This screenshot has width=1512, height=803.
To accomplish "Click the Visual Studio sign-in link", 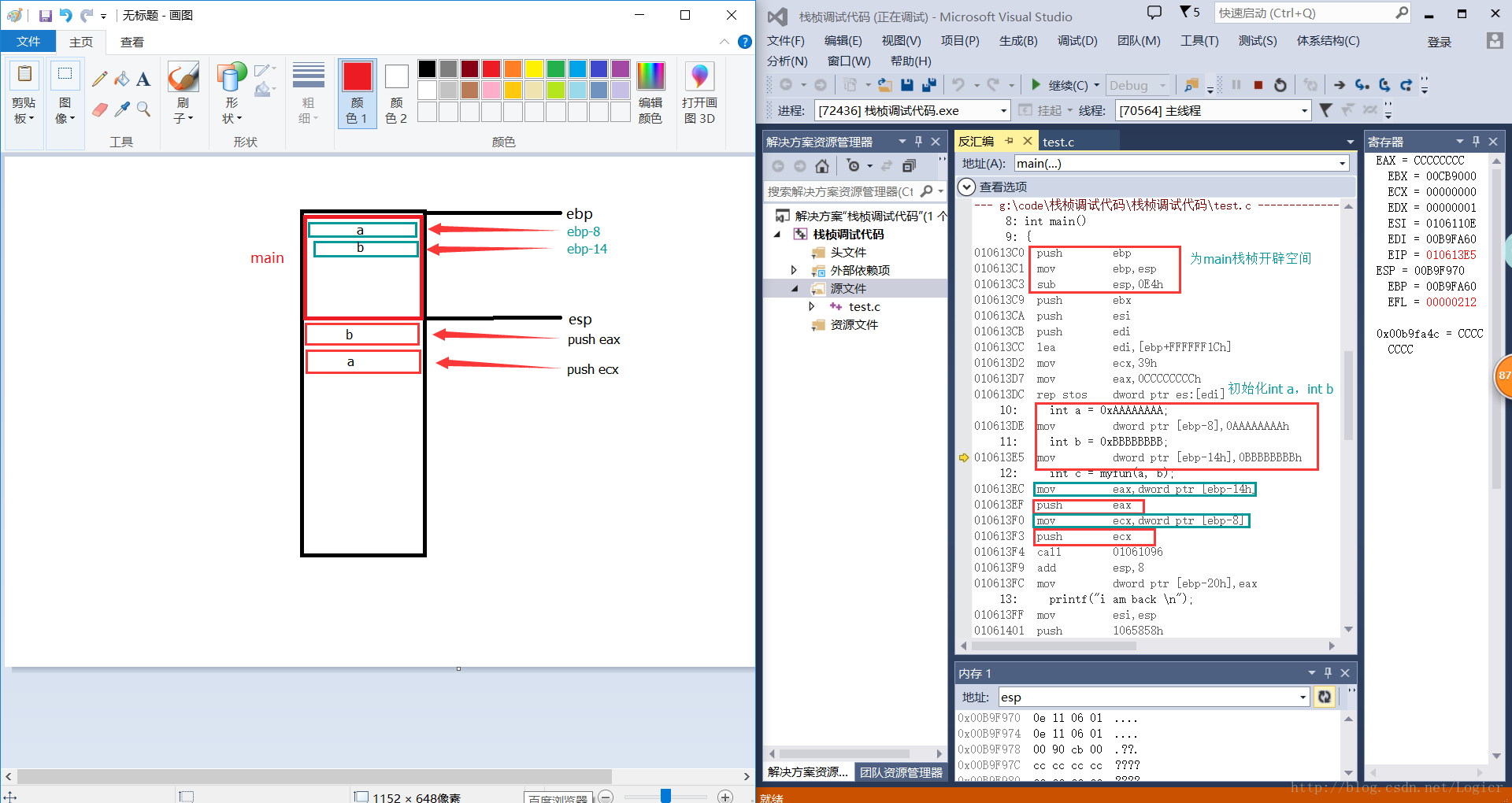I will 1440,42.
